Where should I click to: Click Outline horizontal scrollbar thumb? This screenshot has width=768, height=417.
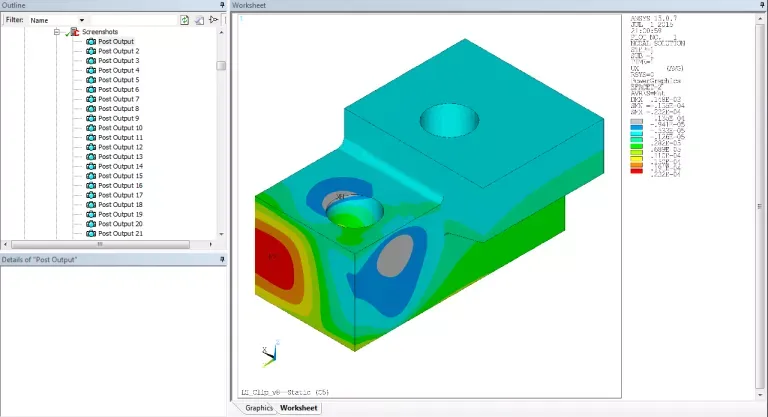[100, 244]
